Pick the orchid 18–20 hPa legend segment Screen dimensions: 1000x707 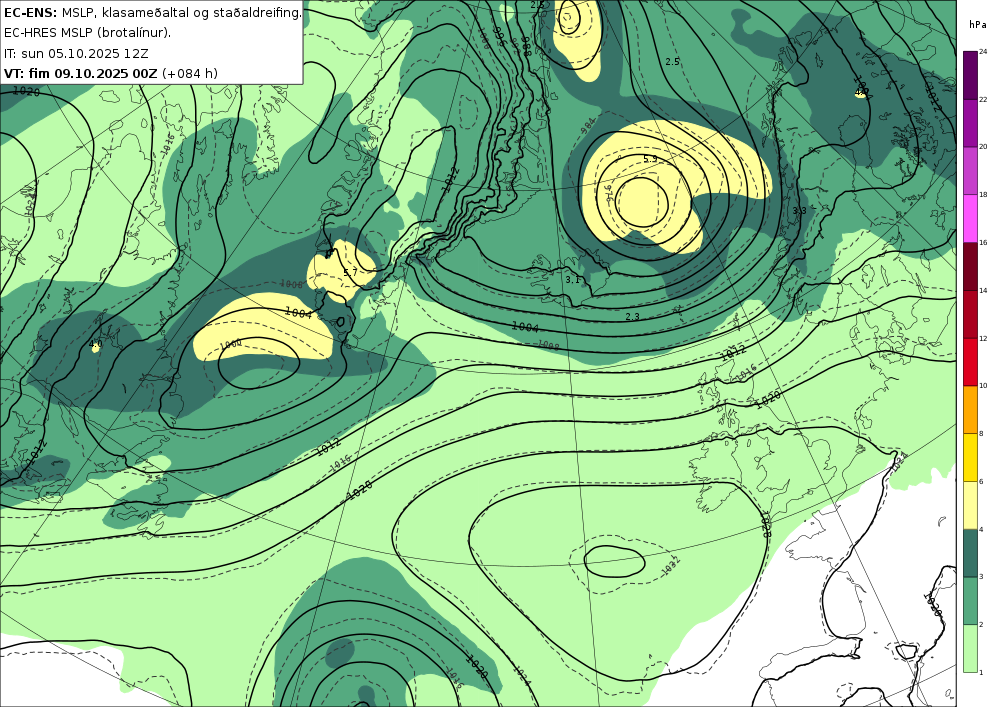(x=970, y=170)
